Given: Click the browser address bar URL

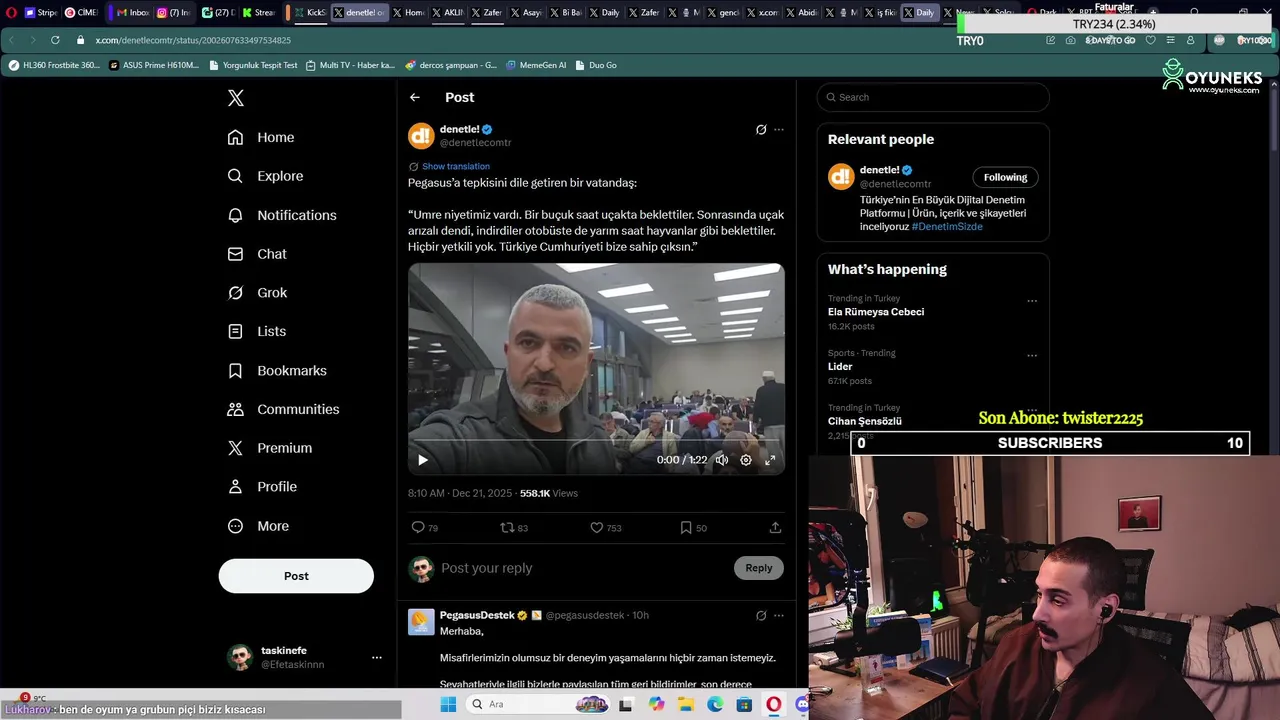Looking at the screenshot, I should (x=193, y=40).
